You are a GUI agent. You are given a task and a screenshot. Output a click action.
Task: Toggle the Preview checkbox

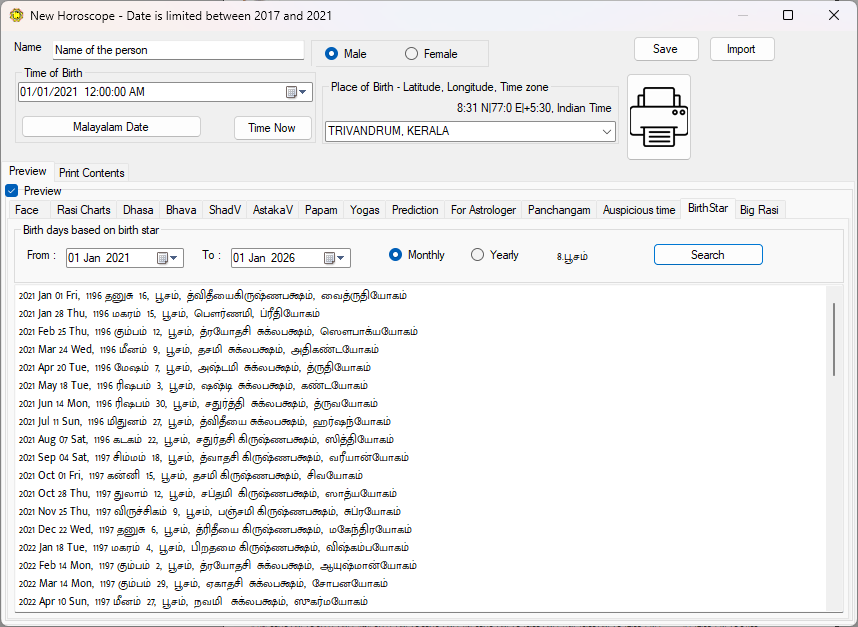click(11, 191)
